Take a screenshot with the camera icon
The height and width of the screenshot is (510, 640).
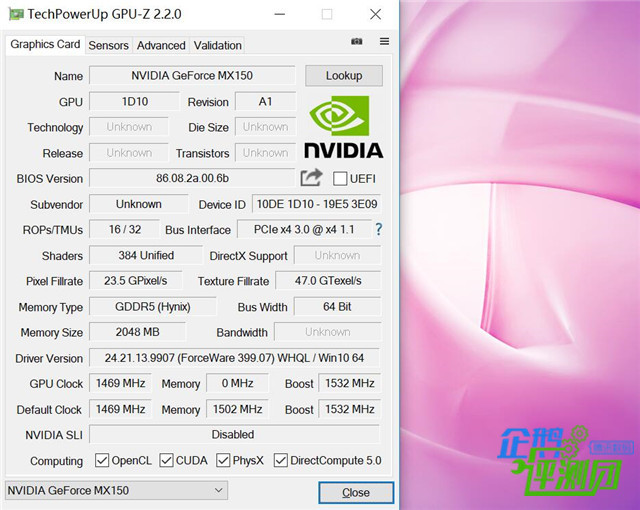click(357, 41)
